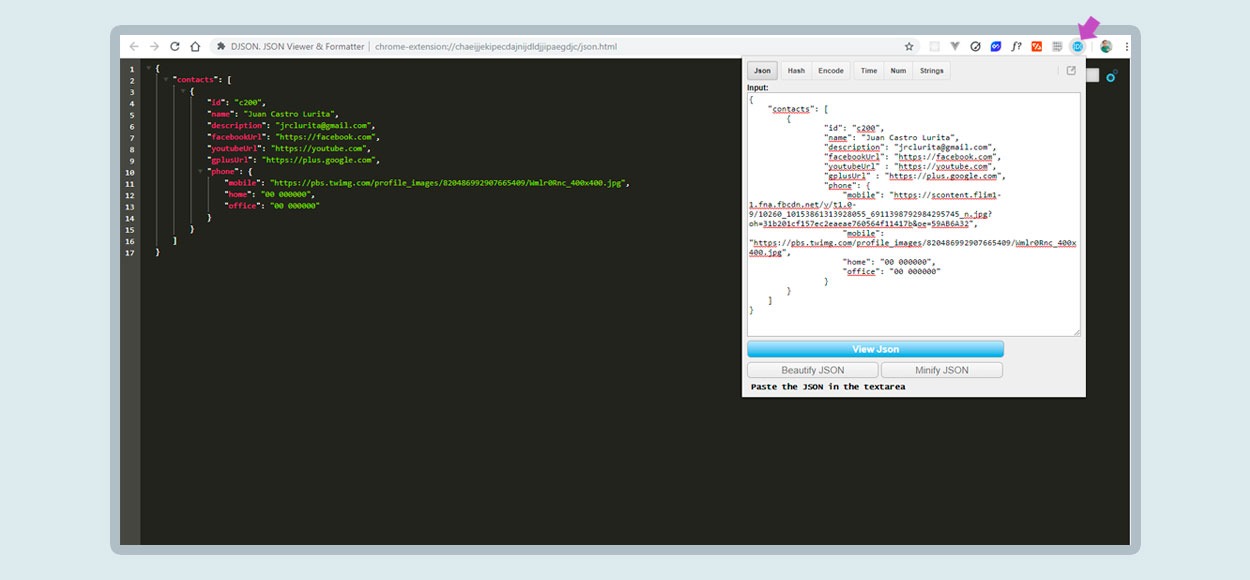Click the "name" key in the viewer
This screenshot has width=1250, height=580.
221,114
